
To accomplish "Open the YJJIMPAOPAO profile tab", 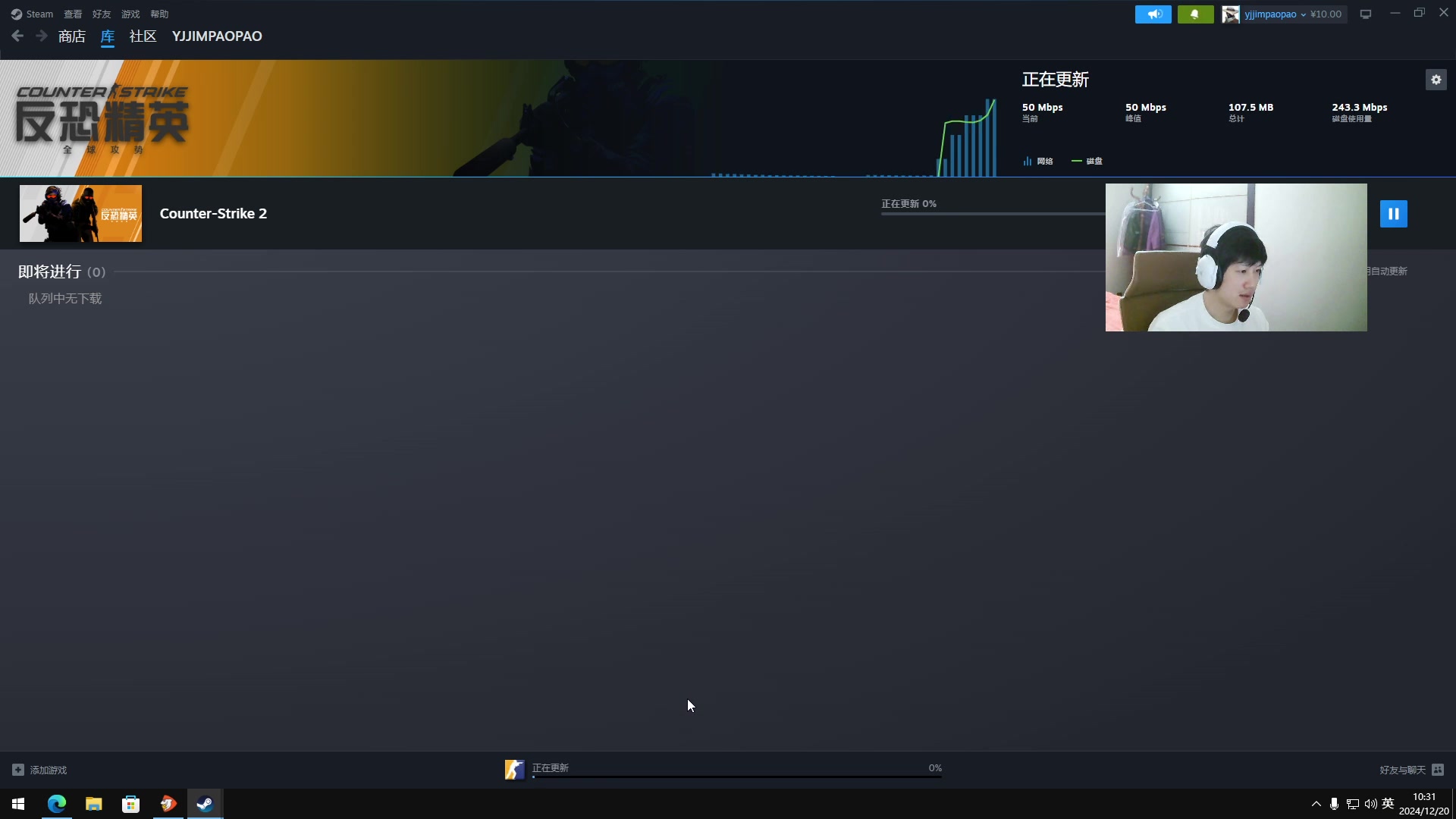I will 217,36.
